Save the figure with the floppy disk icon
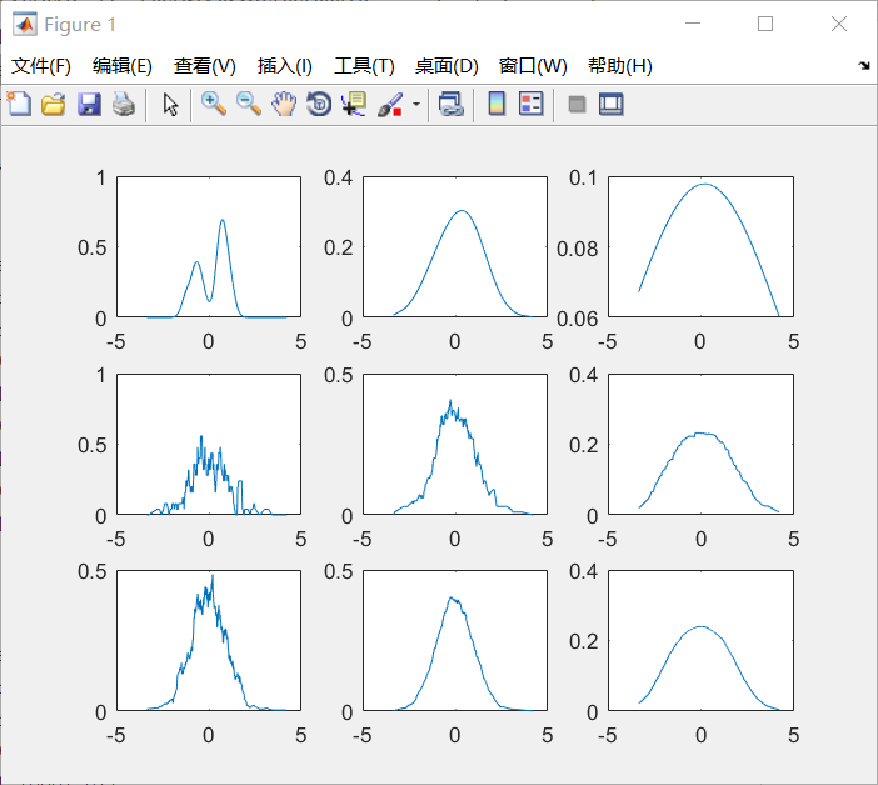The width and height of the screenshot is (878, 785). click(x=89, y=105)
